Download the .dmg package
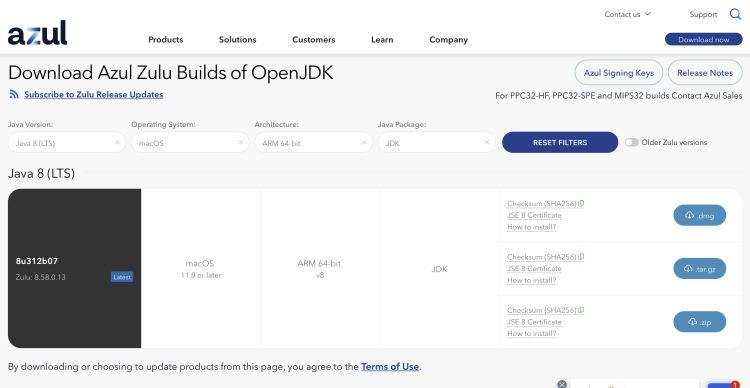Image resolution: width=750 pixels, height=388 pixels. coord(699,215)
